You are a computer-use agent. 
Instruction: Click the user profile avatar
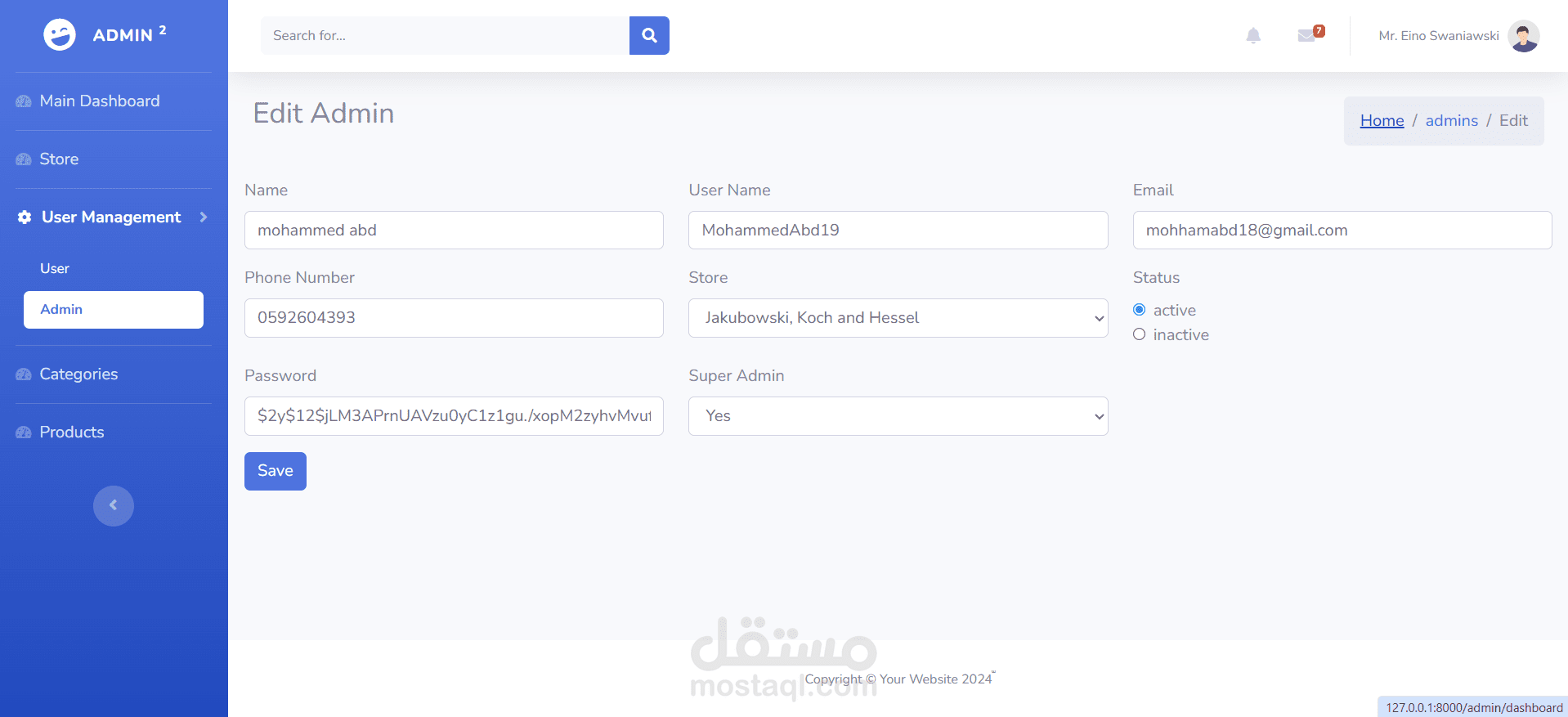[1523, 36]
